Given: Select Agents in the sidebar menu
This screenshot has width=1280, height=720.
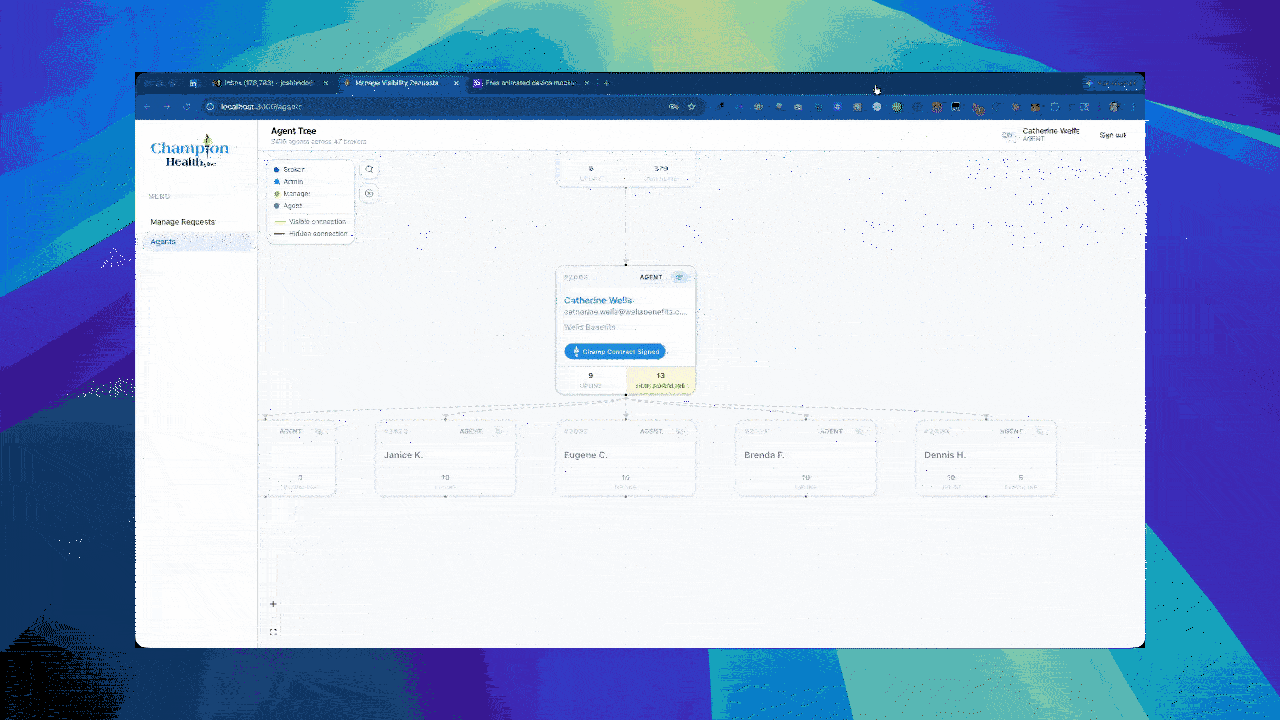Looking at the screenshot, I should click(x=162, y=241).
